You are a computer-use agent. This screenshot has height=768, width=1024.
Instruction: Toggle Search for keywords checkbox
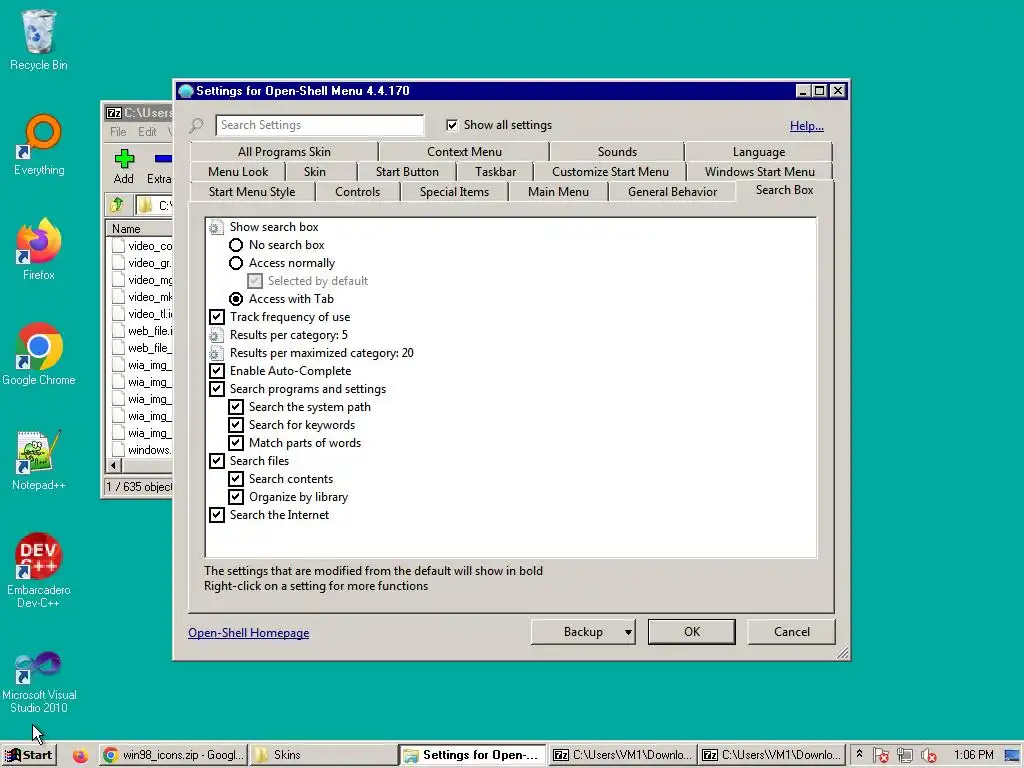coord(236,425)
